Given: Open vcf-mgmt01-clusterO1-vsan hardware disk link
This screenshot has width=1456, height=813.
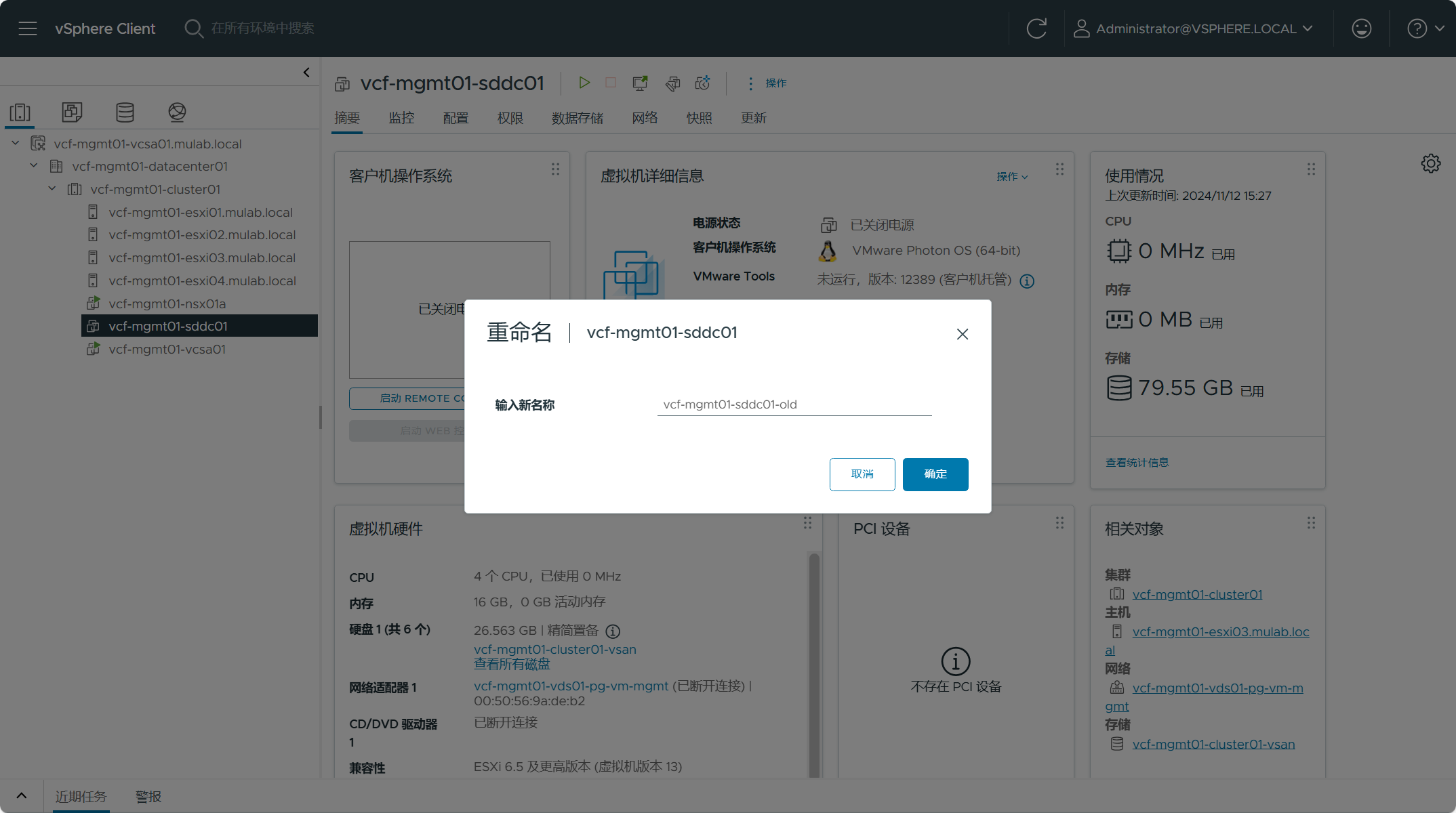Looking at the screenshot, I should pyautogui.click(x=554, y=649).
